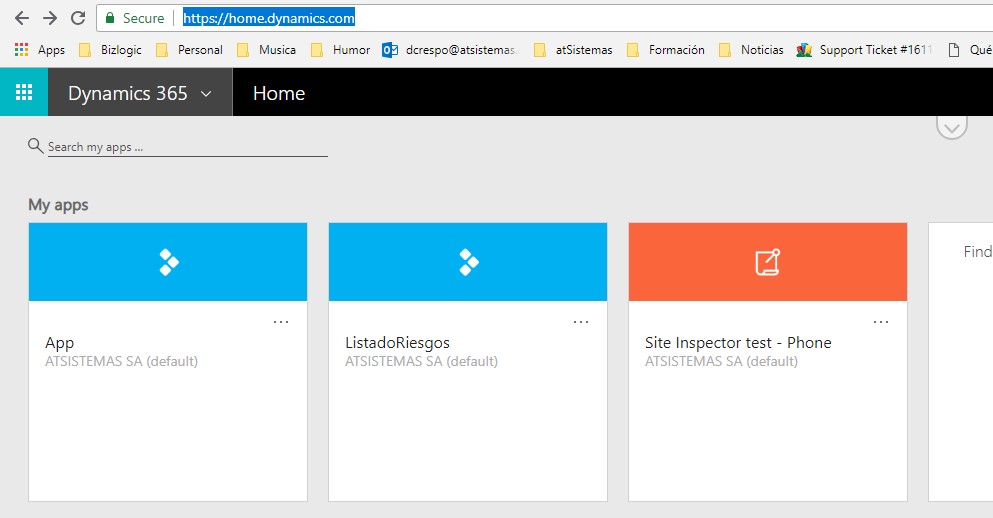The image size is (993, 518).
Task: Open the dcrespo@atsistemas Outlook bookmark
Action: [450, 49]
